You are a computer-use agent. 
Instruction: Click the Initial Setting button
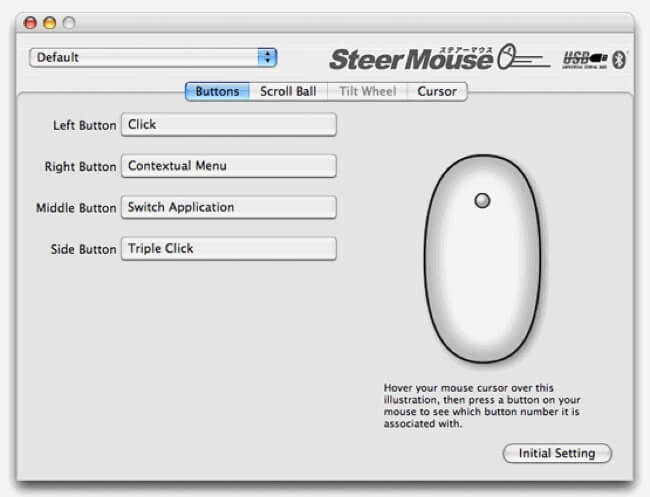[x=557, y=453]
